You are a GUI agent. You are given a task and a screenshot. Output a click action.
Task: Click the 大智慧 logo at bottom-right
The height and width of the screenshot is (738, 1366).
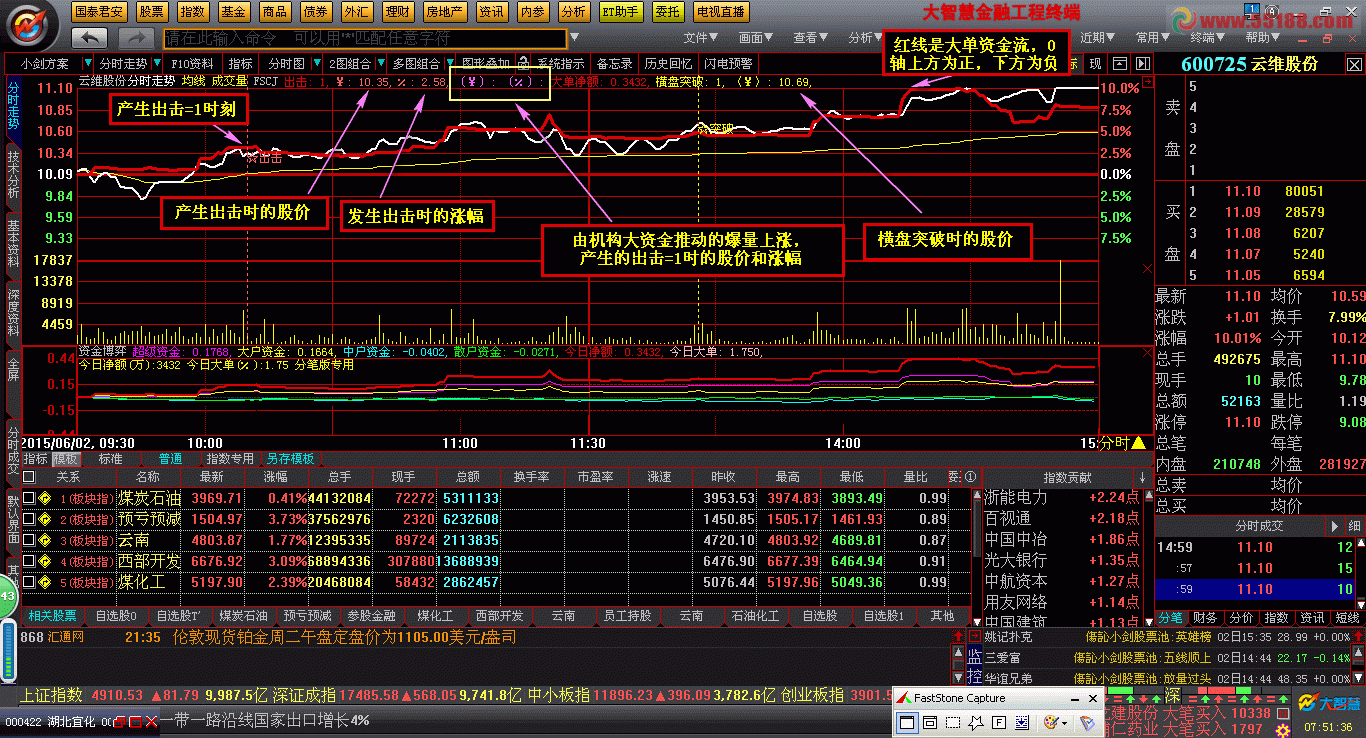[x=1328, y=703]
